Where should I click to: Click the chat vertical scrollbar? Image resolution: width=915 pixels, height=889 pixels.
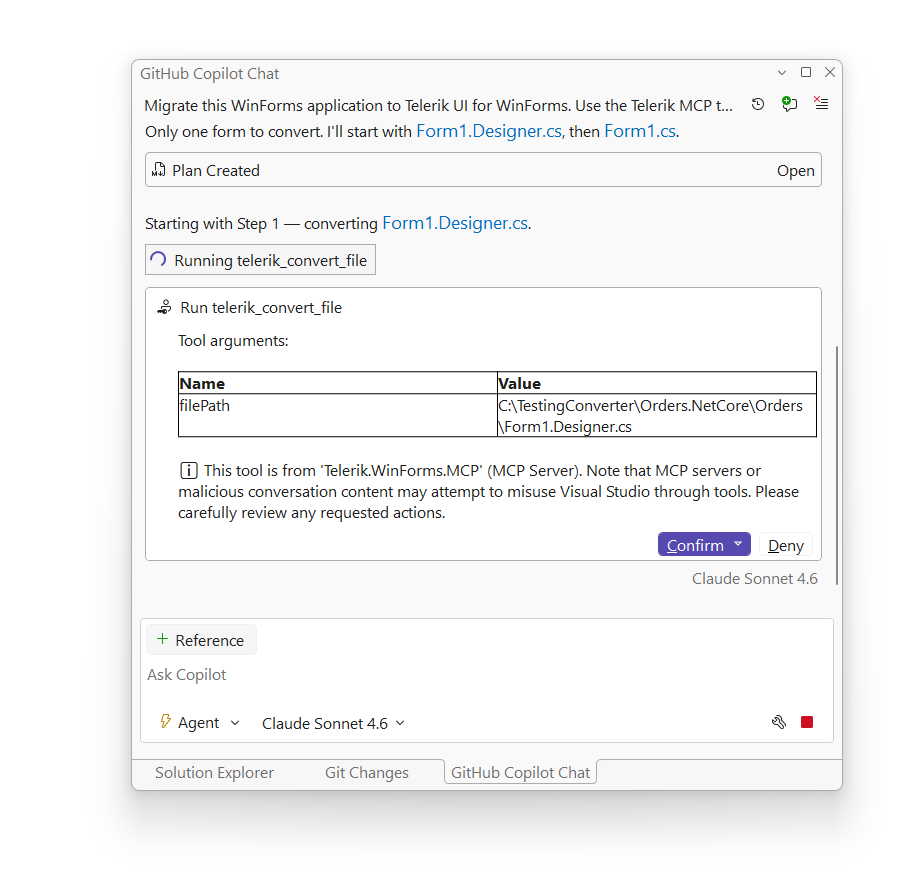[837, 465]
